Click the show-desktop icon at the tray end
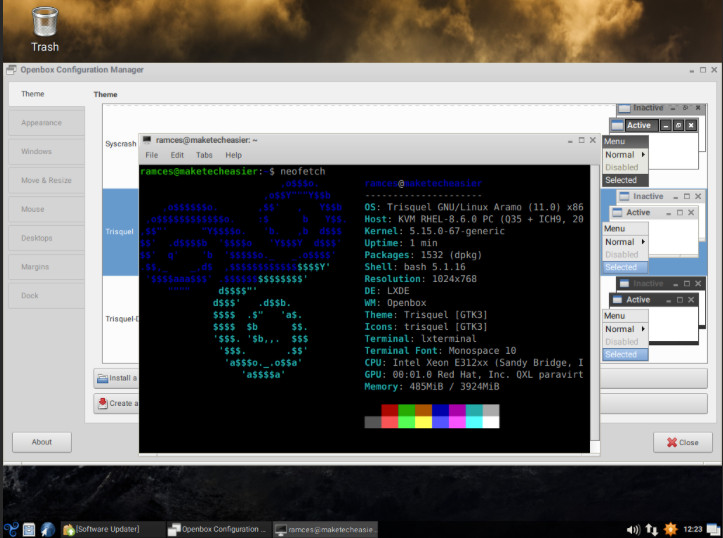 click(713, 529)
